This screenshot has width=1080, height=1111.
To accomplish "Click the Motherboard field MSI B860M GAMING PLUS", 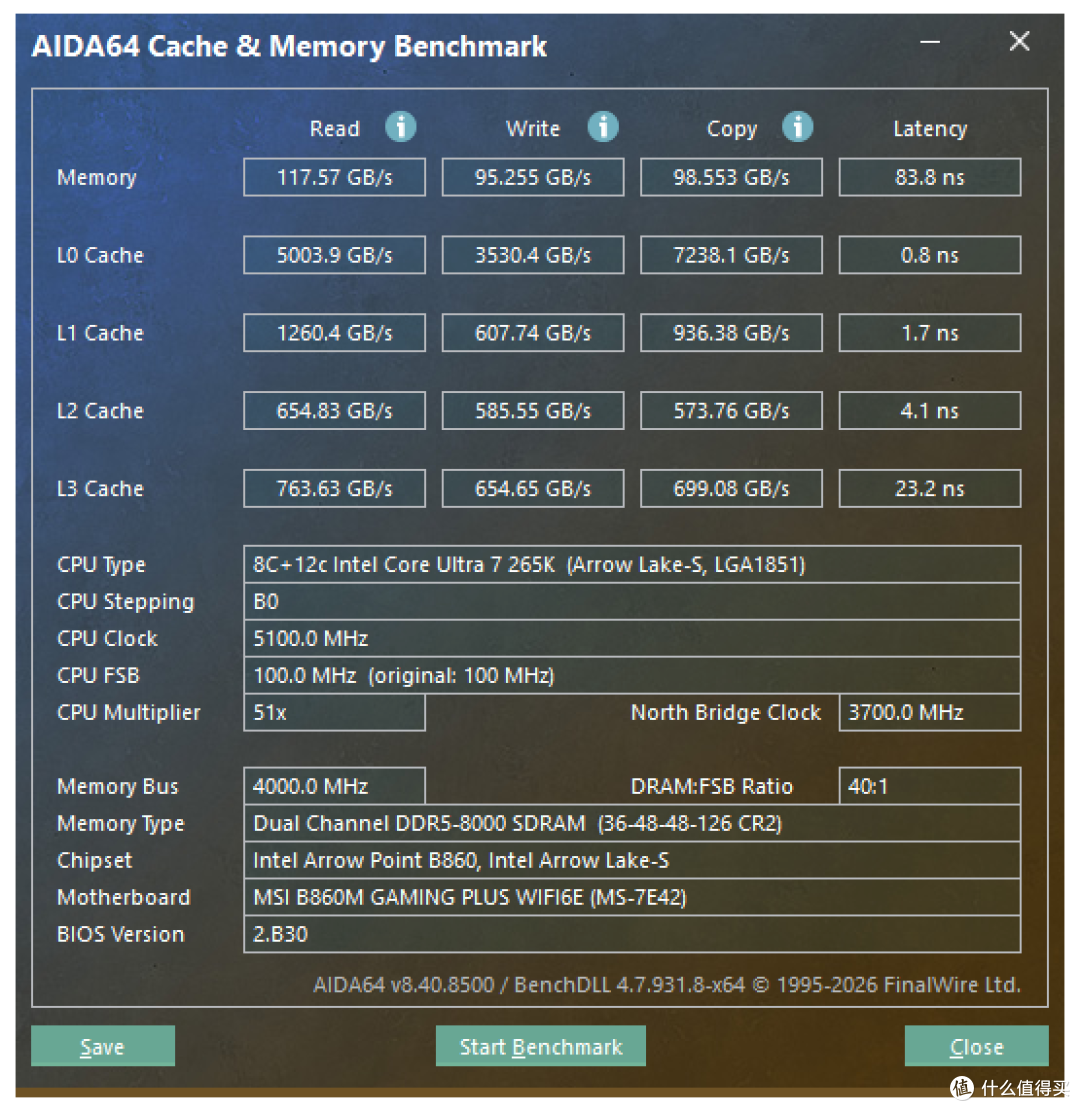I will tap(632, 897).
